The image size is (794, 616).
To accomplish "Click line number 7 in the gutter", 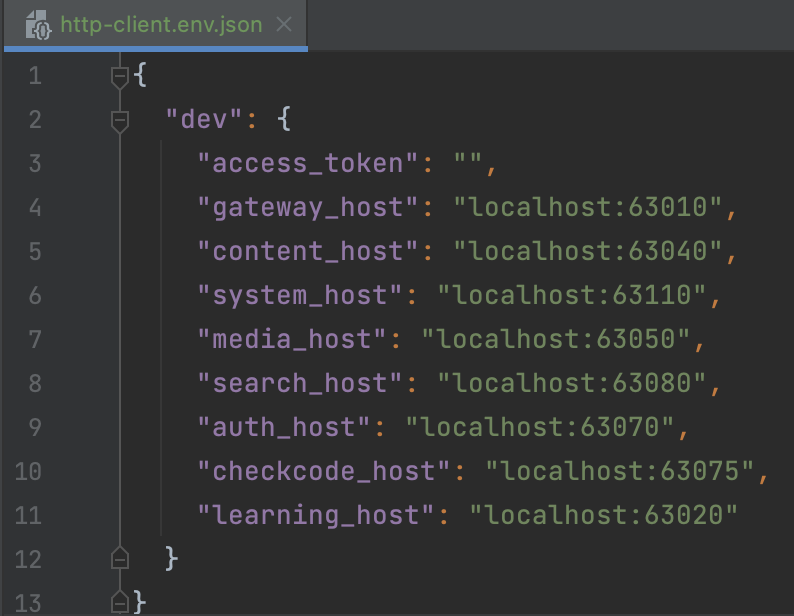I will 35,339.
